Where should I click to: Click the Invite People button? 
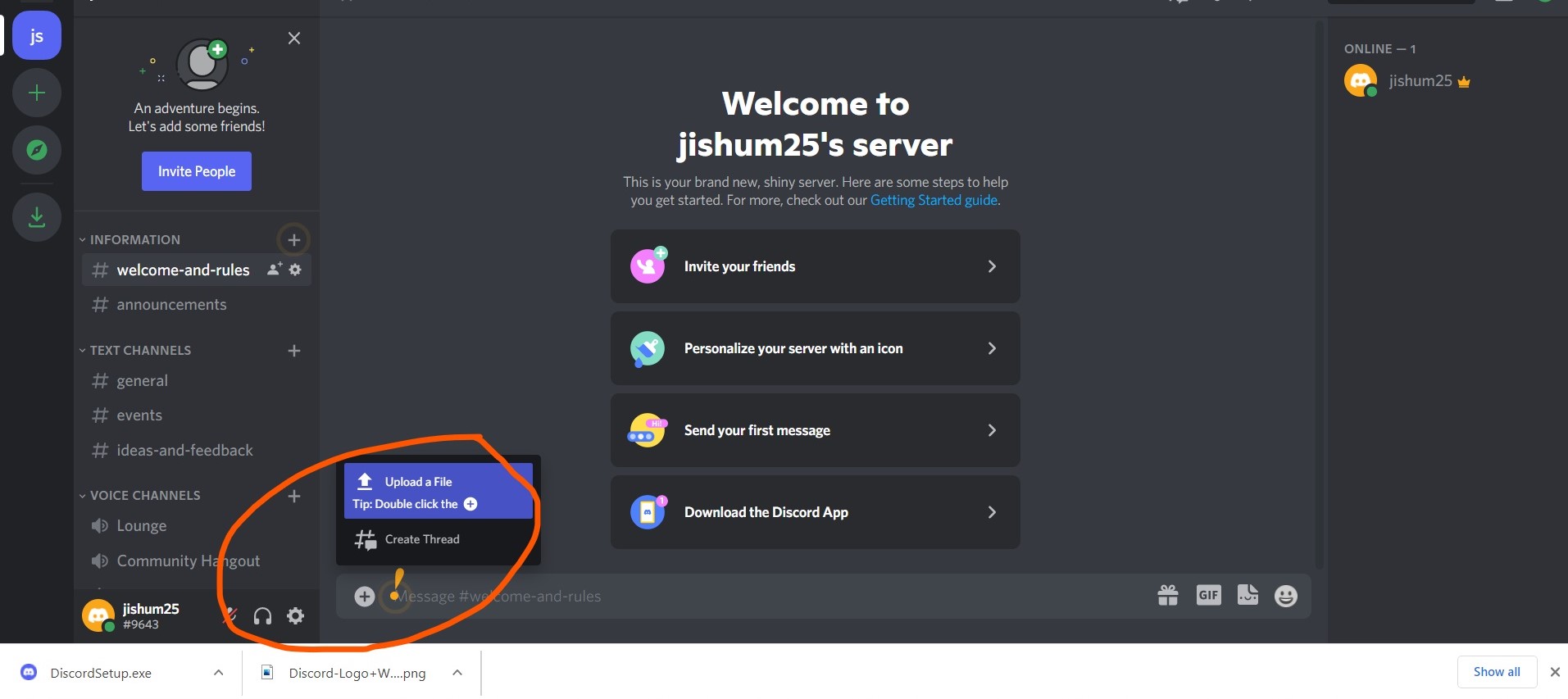coord(197,171)
